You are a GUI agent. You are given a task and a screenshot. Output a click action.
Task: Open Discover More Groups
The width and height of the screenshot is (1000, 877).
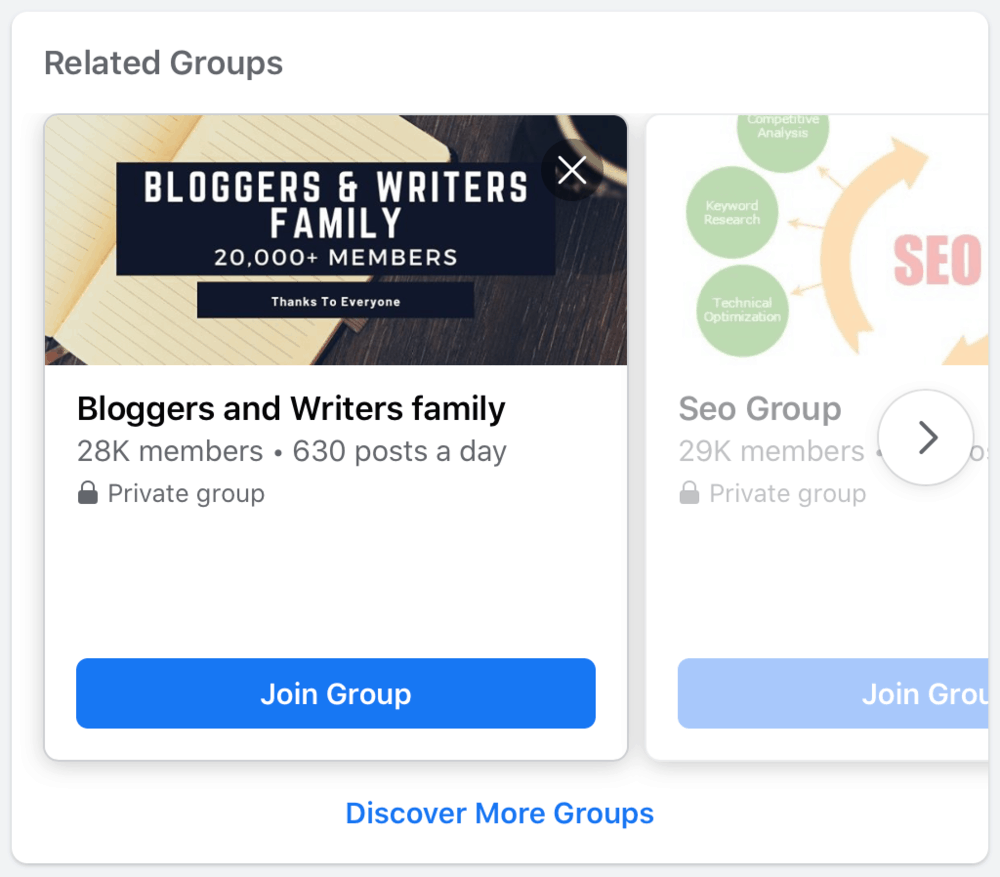500,813
